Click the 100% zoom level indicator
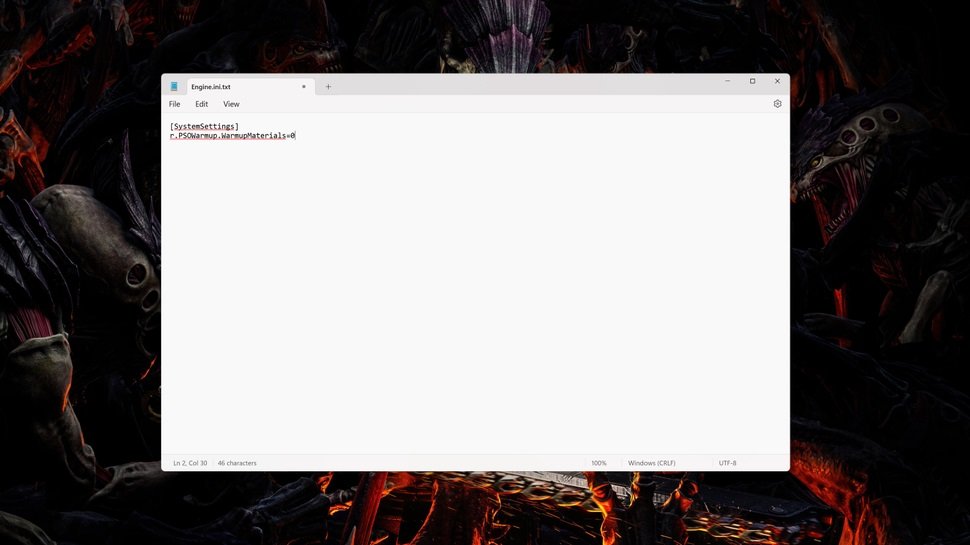Screen dimensions: 970x545 pyautogui.click(x=598, y=463)
